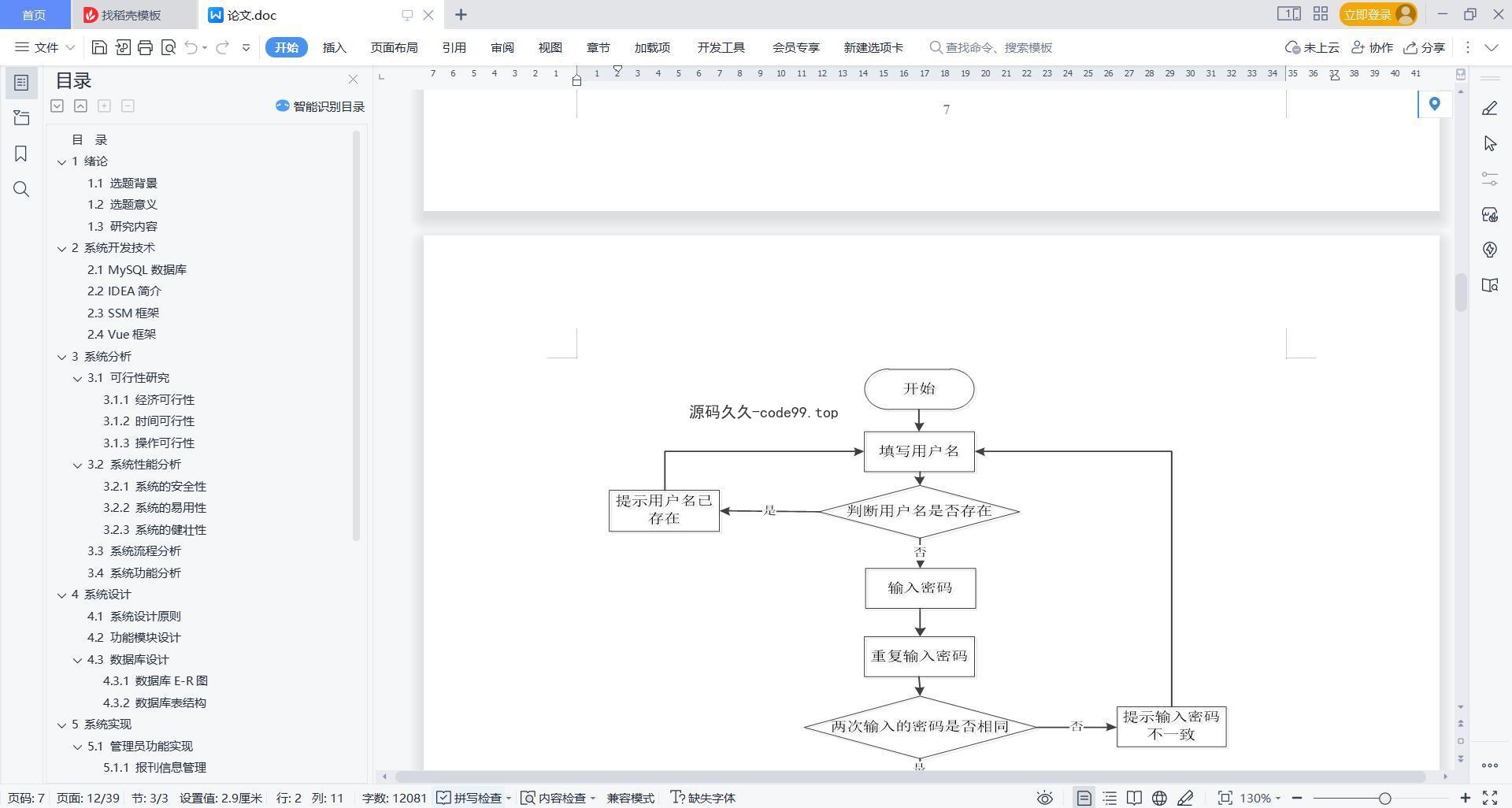Click the zoom-out minus button
Screen dimensions: 1512x808
[1297, 798]
